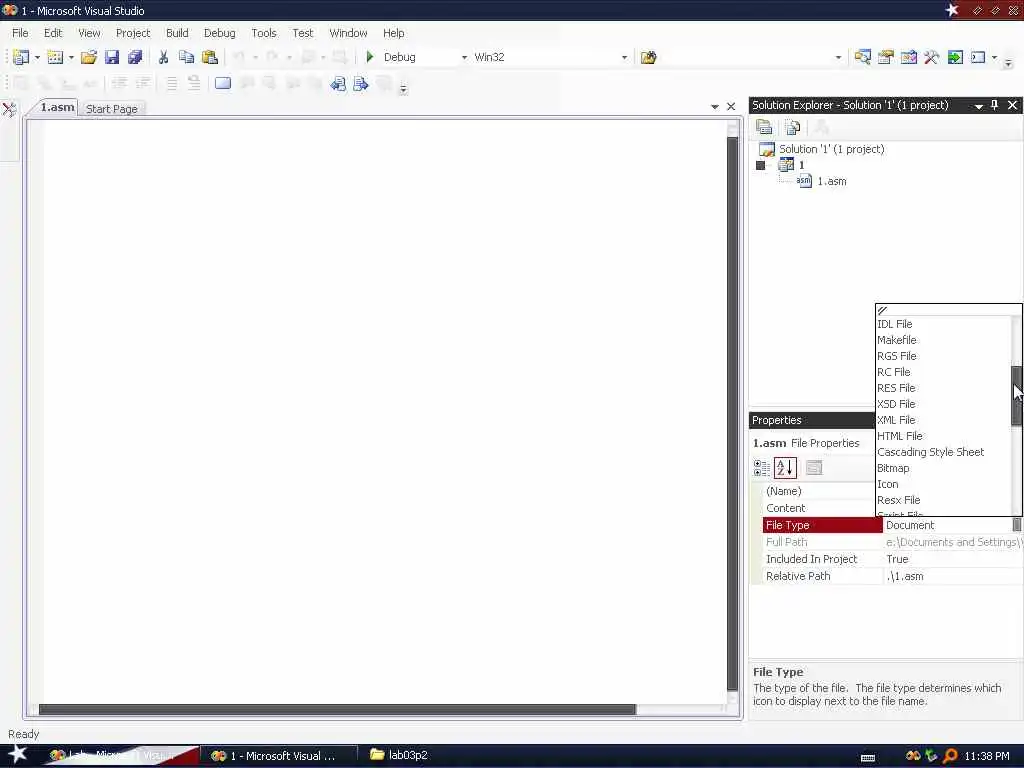Click the Navigate Forward icon in second toolbar

point(360,84)
